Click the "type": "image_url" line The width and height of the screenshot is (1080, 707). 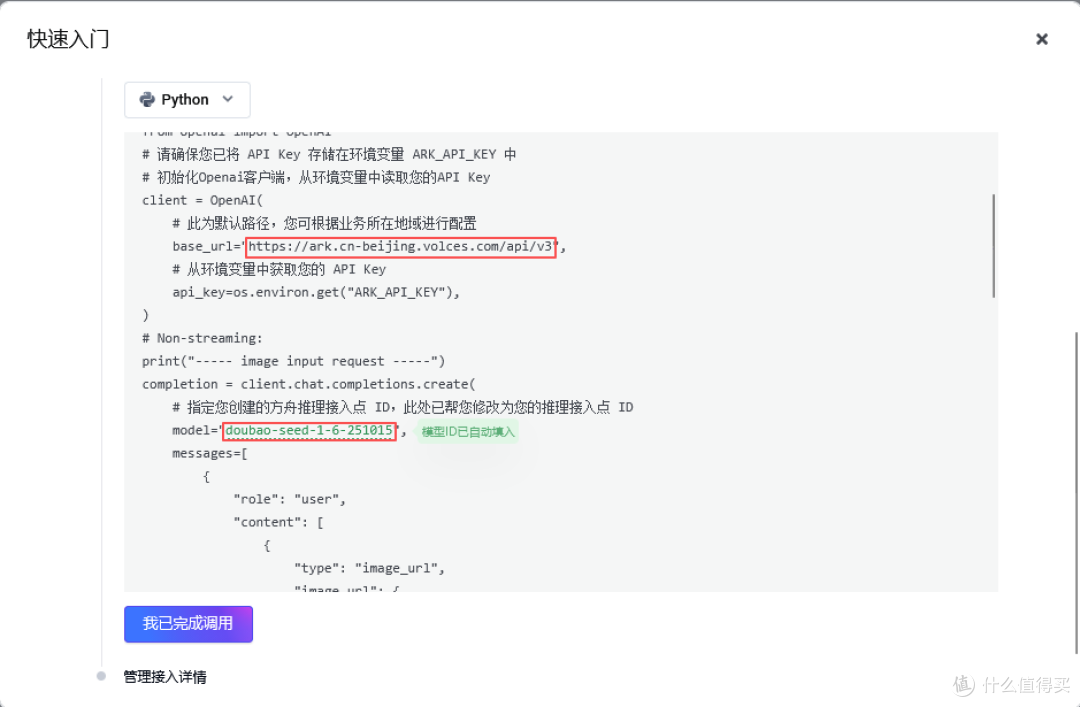[369, 568]
